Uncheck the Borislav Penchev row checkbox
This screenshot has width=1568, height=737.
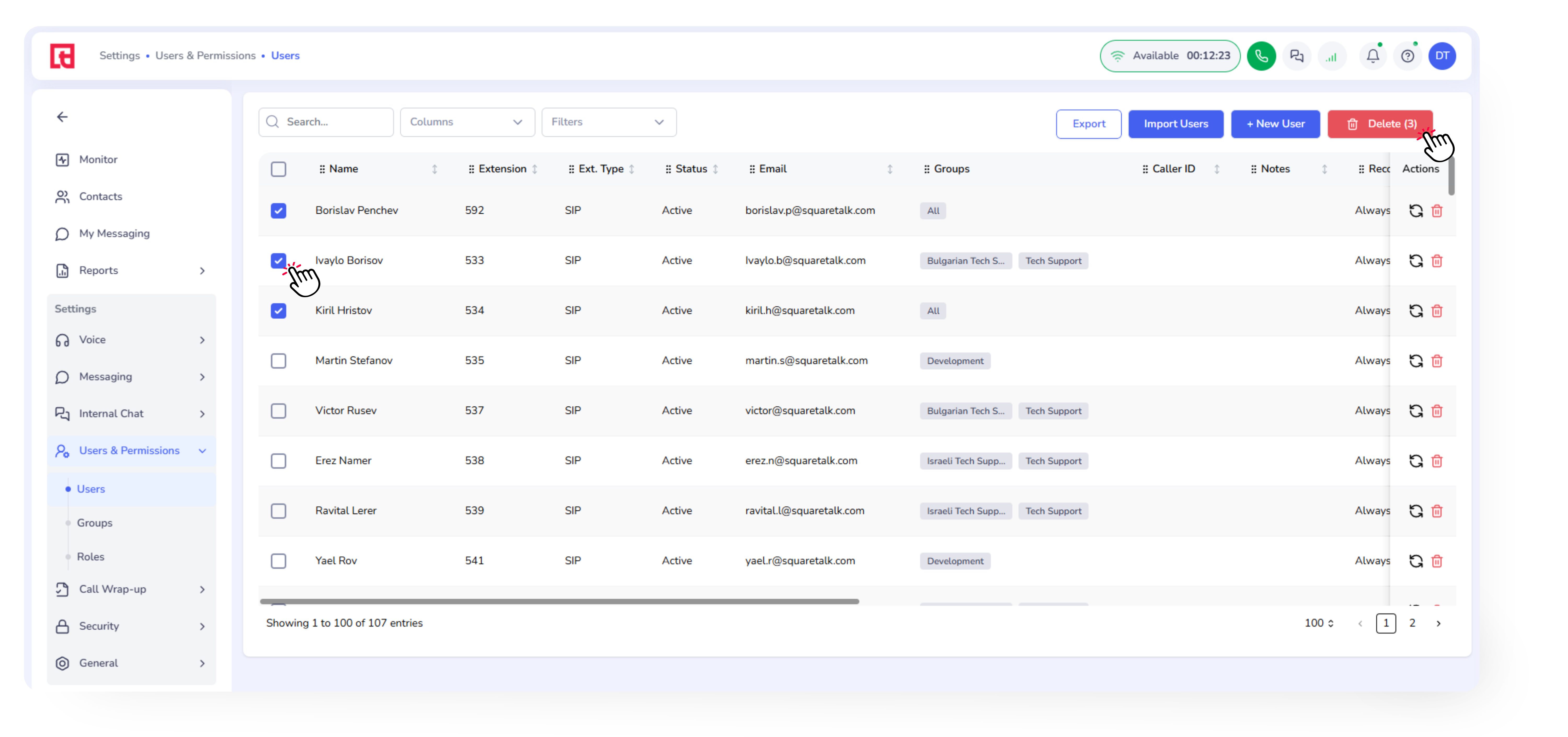[x=278, y=211]
